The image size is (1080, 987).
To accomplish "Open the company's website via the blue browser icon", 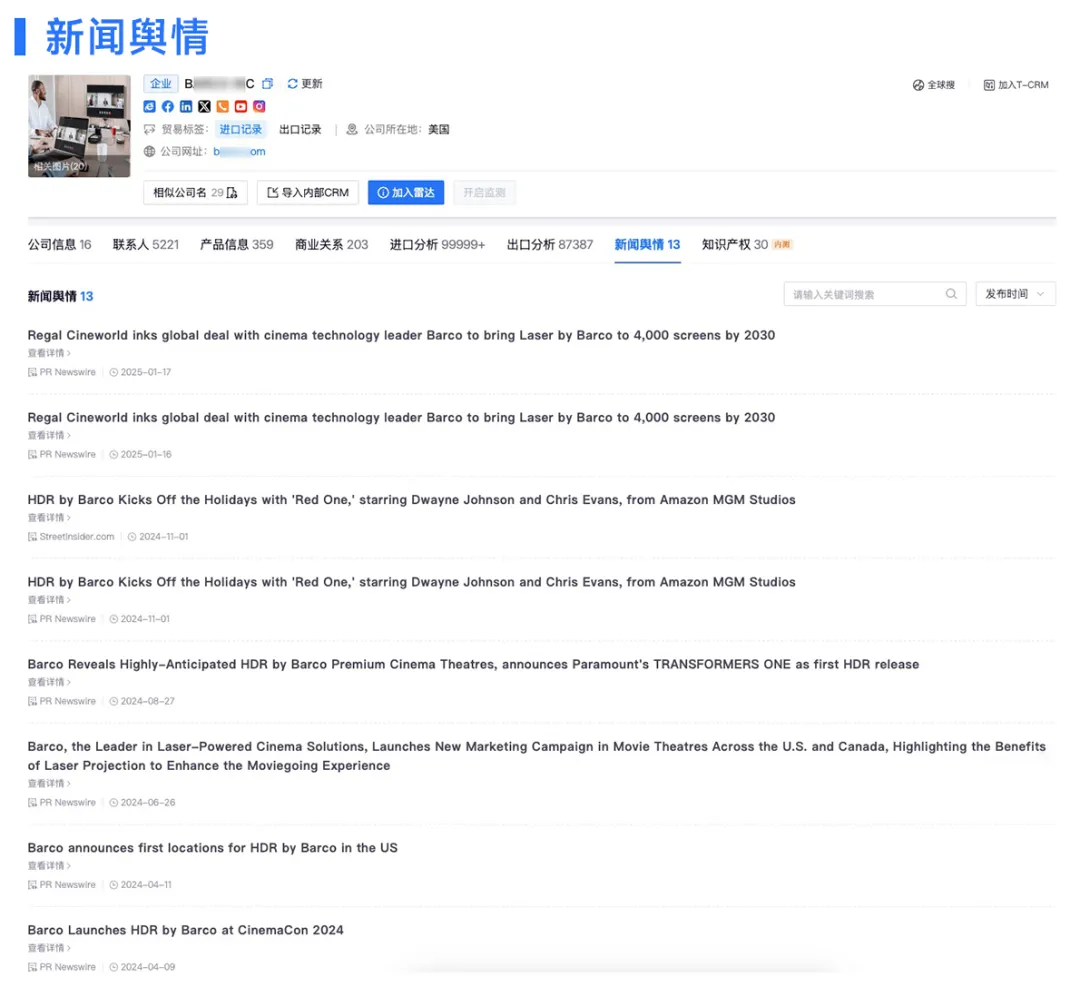I will pyautogui.click(x=149, y=106).
